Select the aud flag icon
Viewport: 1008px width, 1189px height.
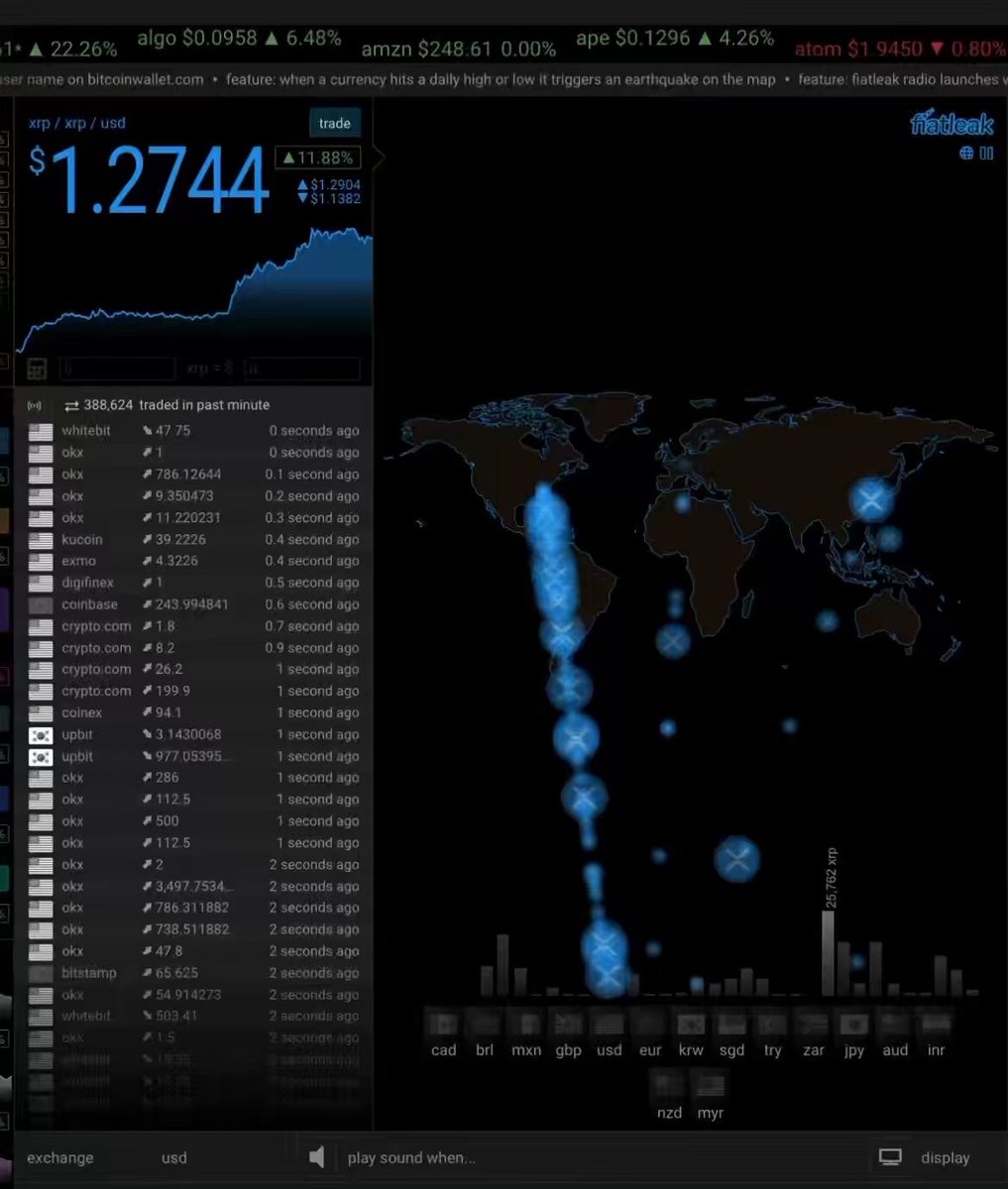(895, 1024)
